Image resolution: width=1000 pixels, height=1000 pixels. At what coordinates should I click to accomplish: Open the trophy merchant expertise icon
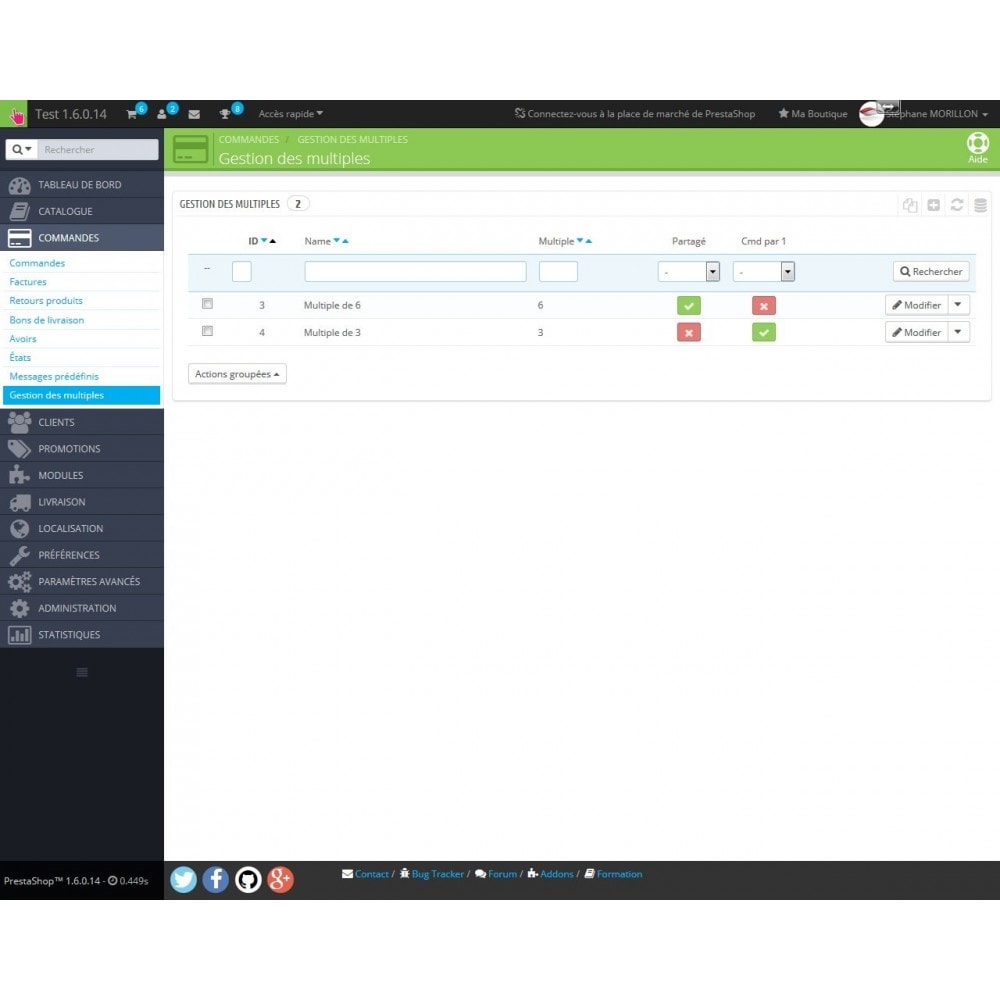tap(224, 114)
